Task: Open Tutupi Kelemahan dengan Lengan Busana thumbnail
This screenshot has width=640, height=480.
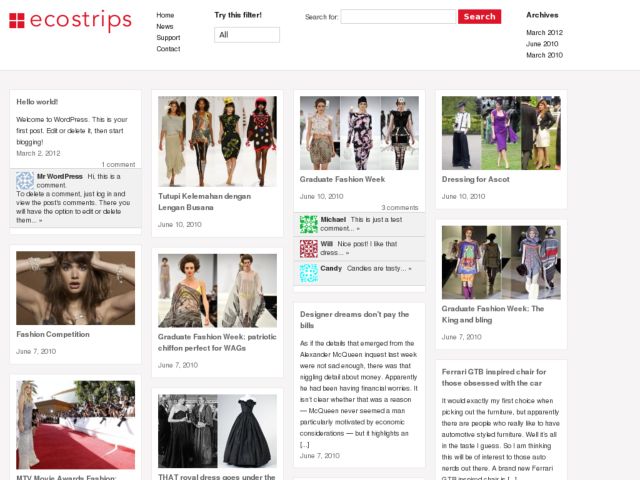Action: (x=218, y=141)
